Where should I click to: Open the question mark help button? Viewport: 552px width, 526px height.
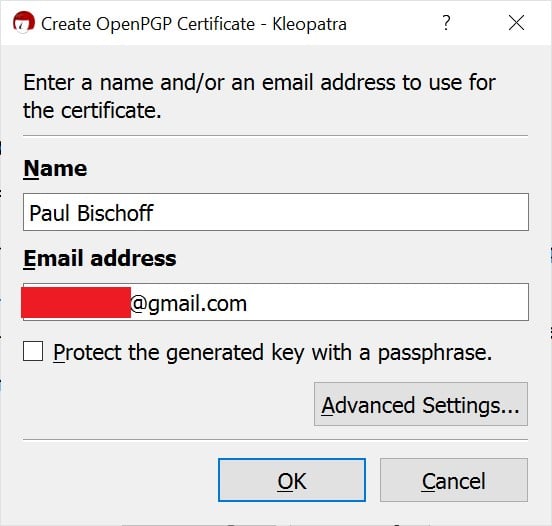pyautogui.click(x=446, y=23)
